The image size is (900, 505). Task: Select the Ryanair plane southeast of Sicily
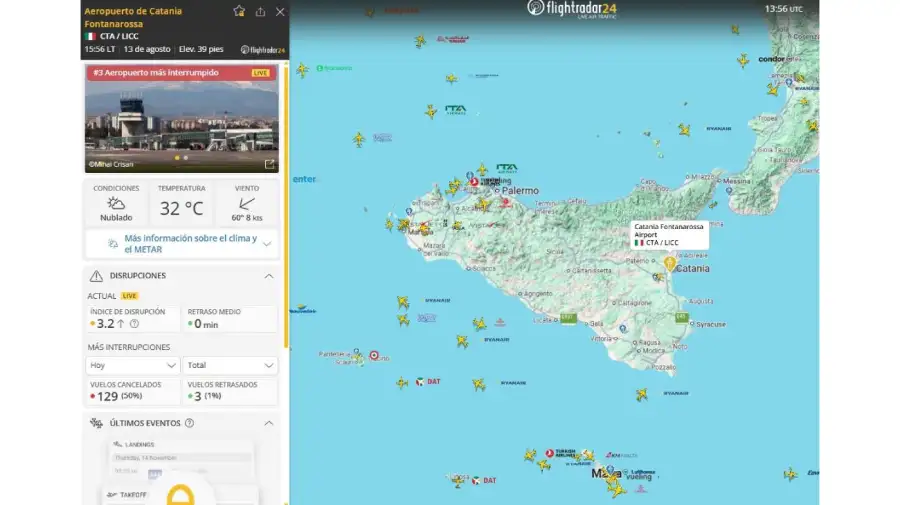[x=642, y=394]
